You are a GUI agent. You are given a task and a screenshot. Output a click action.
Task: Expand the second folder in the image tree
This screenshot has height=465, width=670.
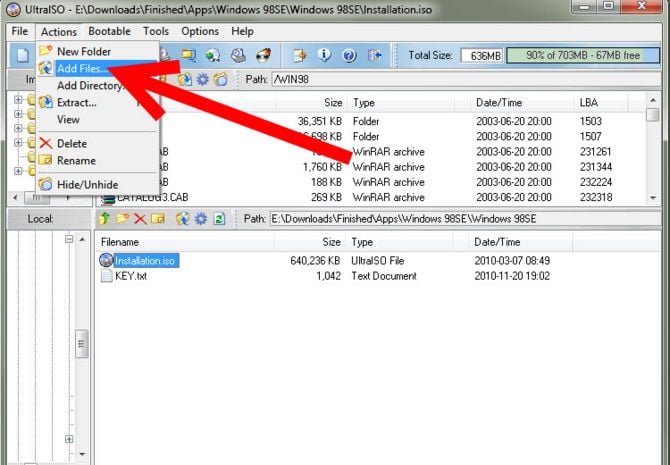18,114
